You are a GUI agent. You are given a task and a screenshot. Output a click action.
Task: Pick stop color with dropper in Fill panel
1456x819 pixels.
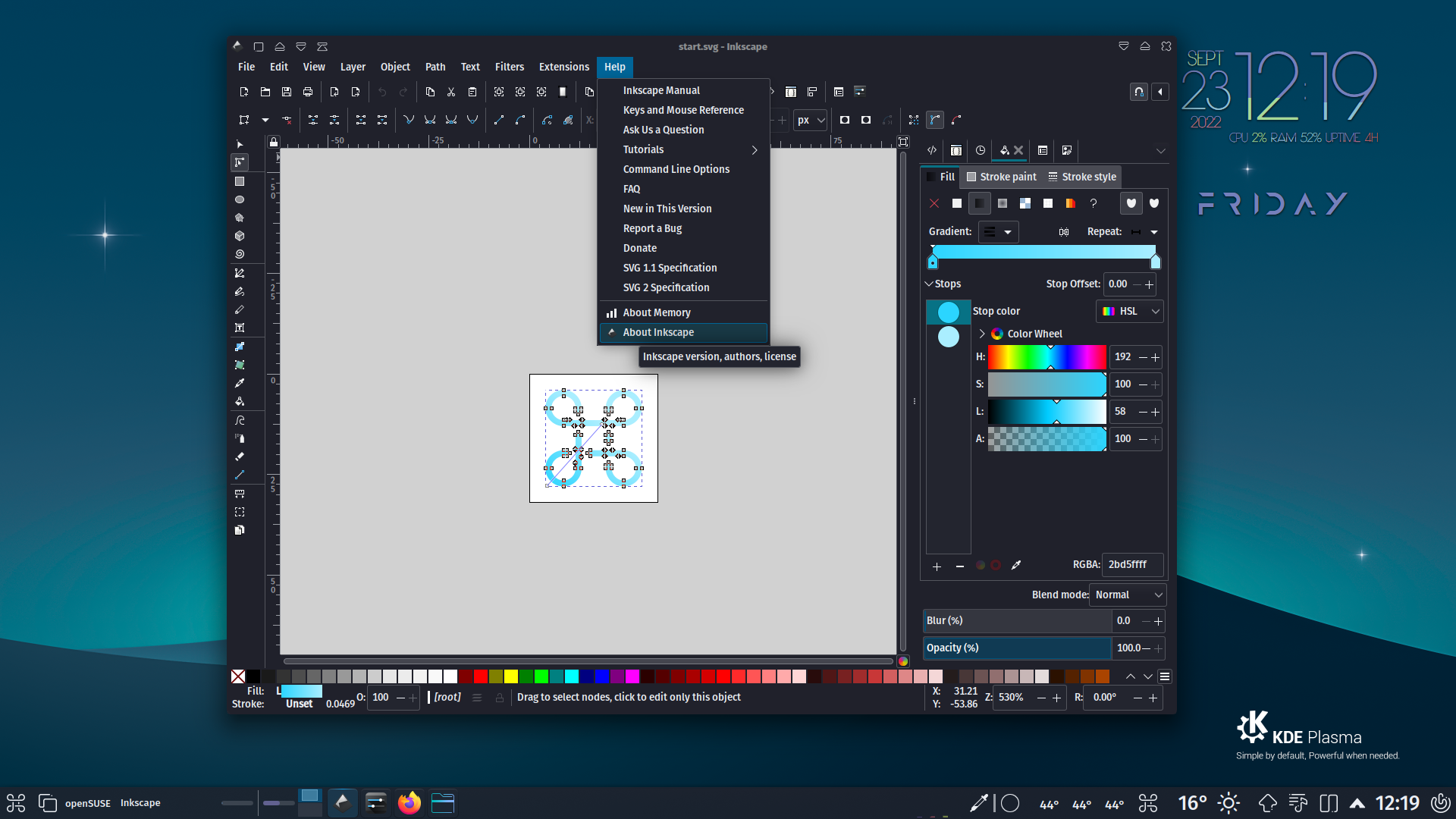click(1016, 565)
